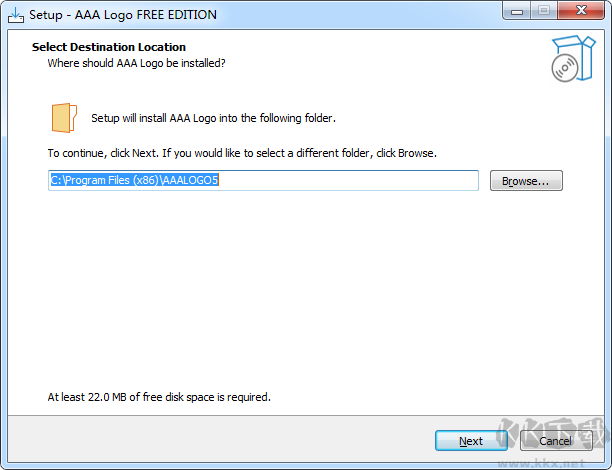Click the "To continue, click Next" instruction text

coord(242,154)
